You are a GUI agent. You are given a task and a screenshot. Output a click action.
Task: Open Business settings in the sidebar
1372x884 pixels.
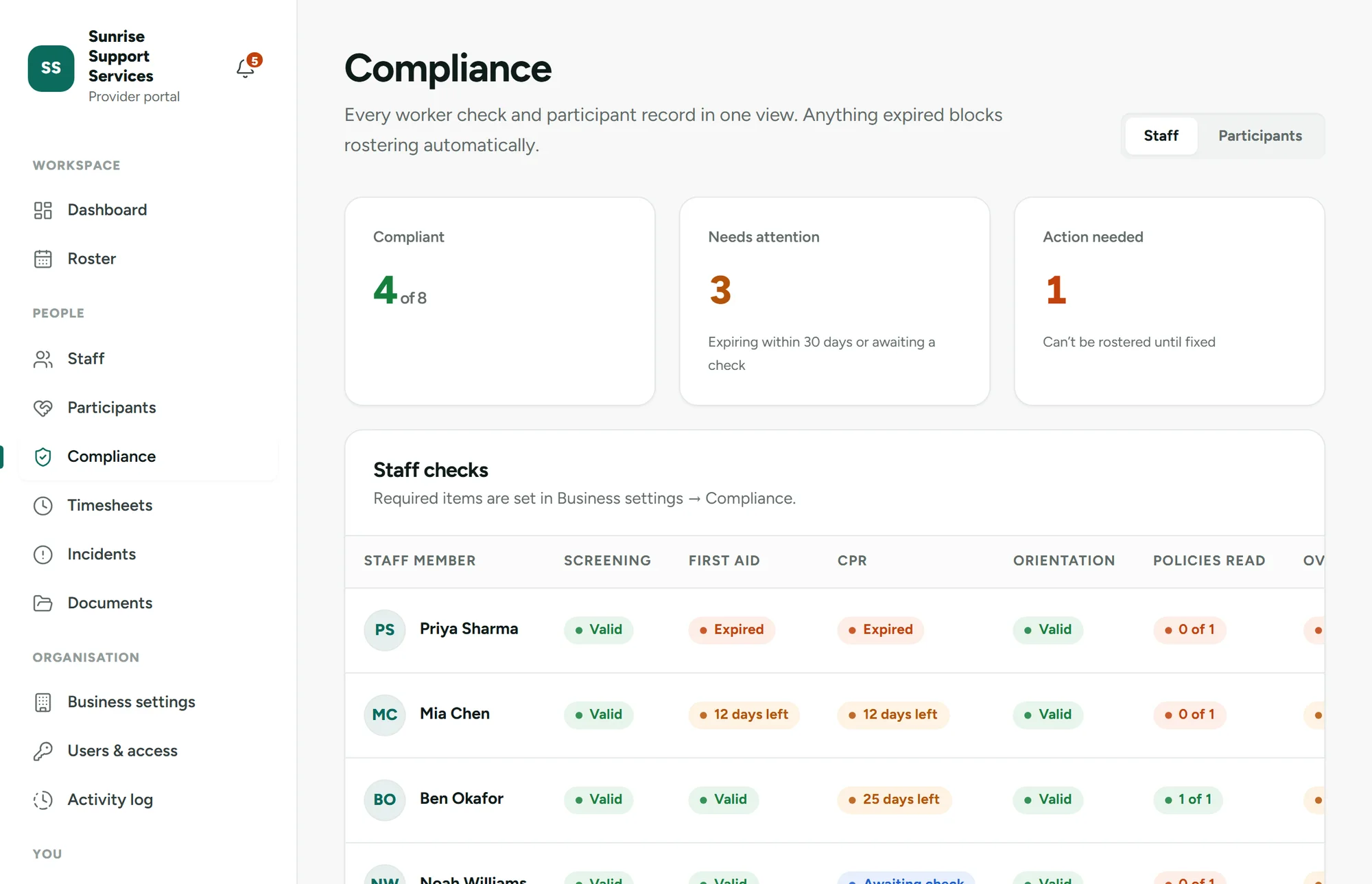coord(148,702)
